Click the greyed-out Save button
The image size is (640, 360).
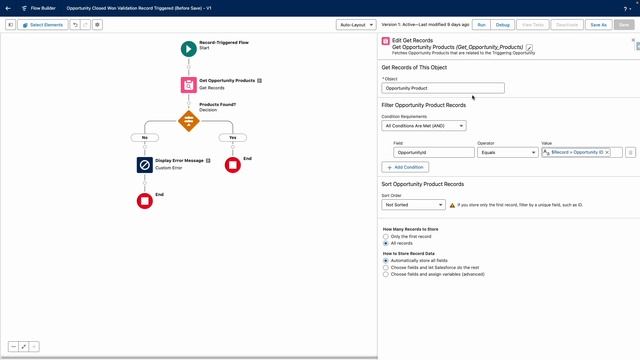coord(624,25)
